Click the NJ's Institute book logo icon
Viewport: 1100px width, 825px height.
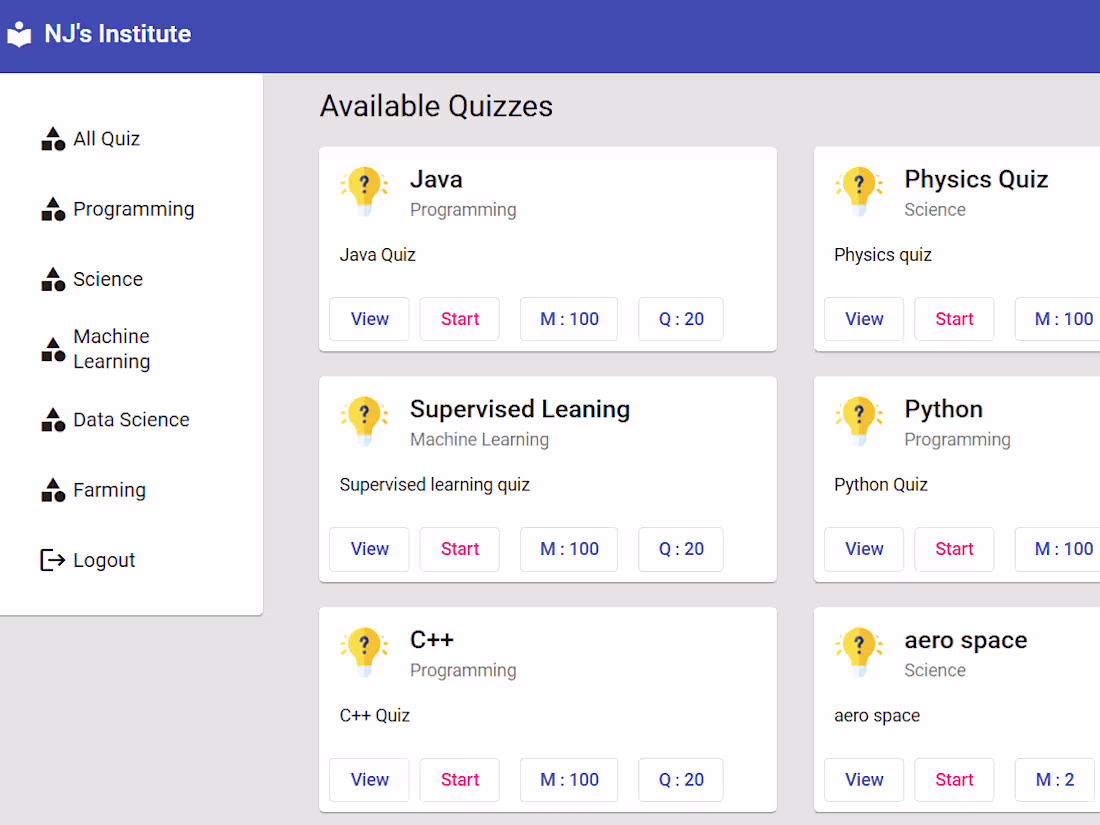click(x=19, y=33)
